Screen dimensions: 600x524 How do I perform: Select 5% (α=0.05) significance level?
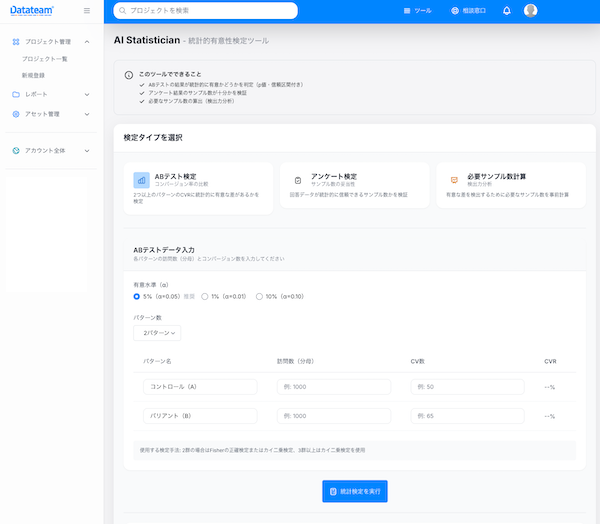(x=137, y=296)
